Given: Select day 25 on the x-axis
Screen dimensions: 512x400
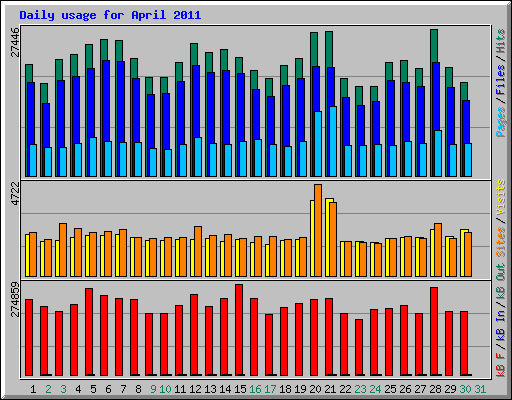Looking at the screenshot, I should [390, 389].
